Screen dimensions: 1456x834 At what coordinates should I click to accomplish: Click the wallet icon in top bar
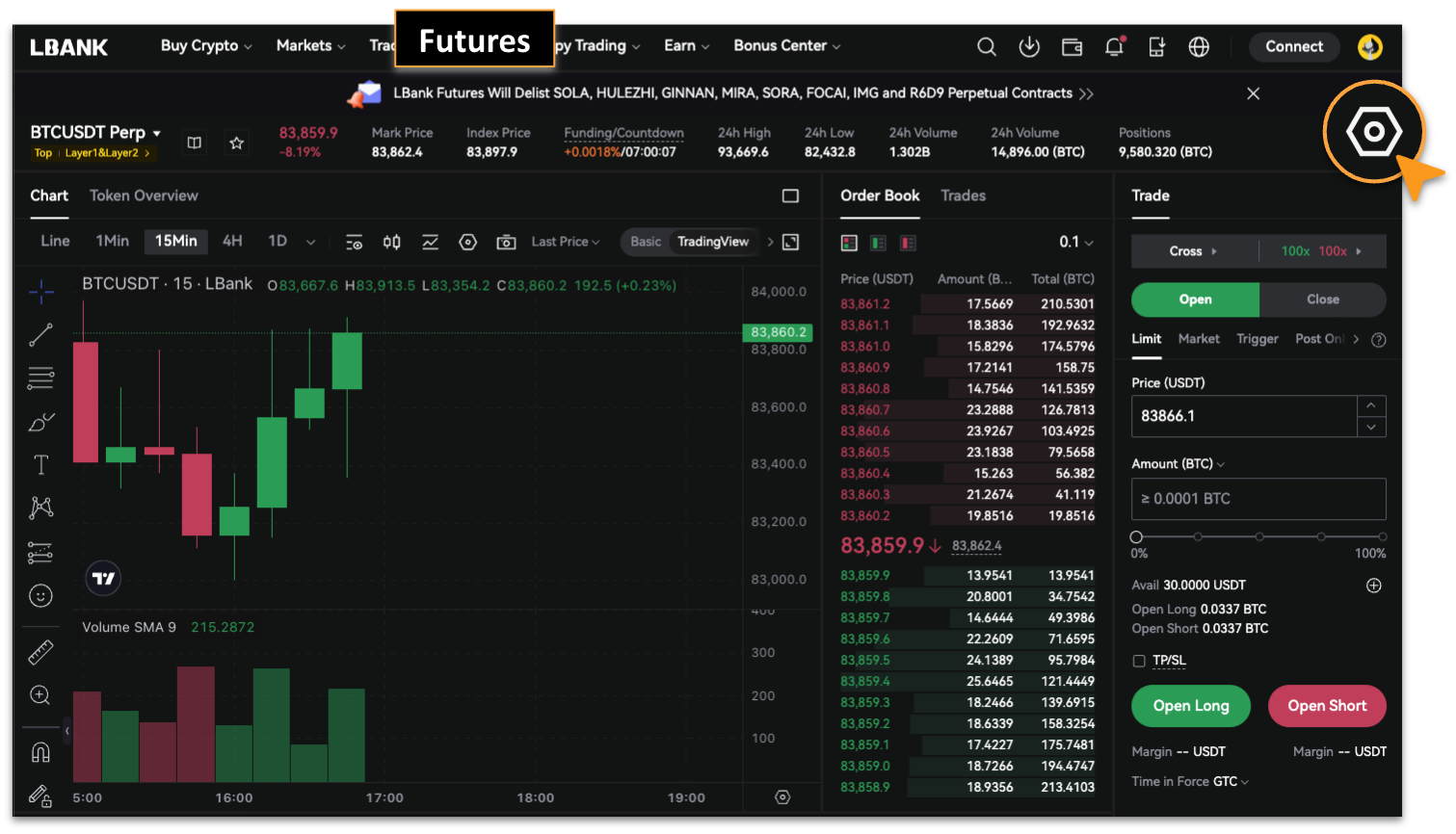coord(1072,46)
